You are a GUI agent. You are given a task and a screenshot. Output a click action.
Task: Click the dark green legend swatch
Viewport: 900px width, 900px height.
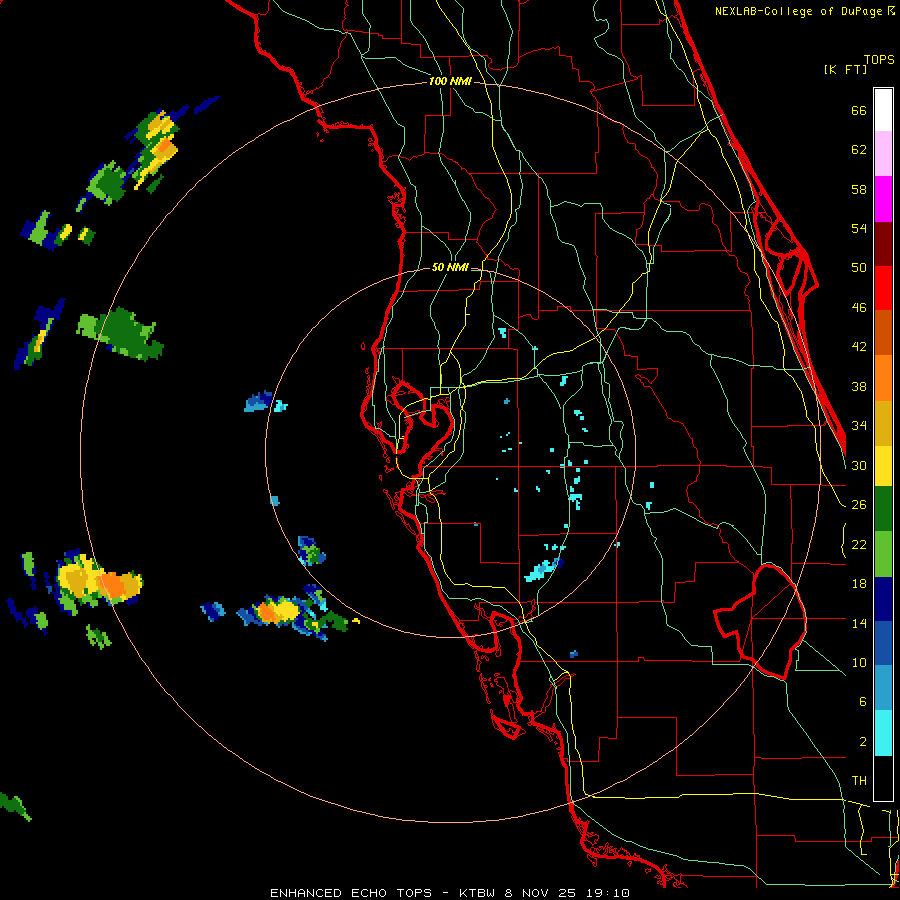point(883,509)
